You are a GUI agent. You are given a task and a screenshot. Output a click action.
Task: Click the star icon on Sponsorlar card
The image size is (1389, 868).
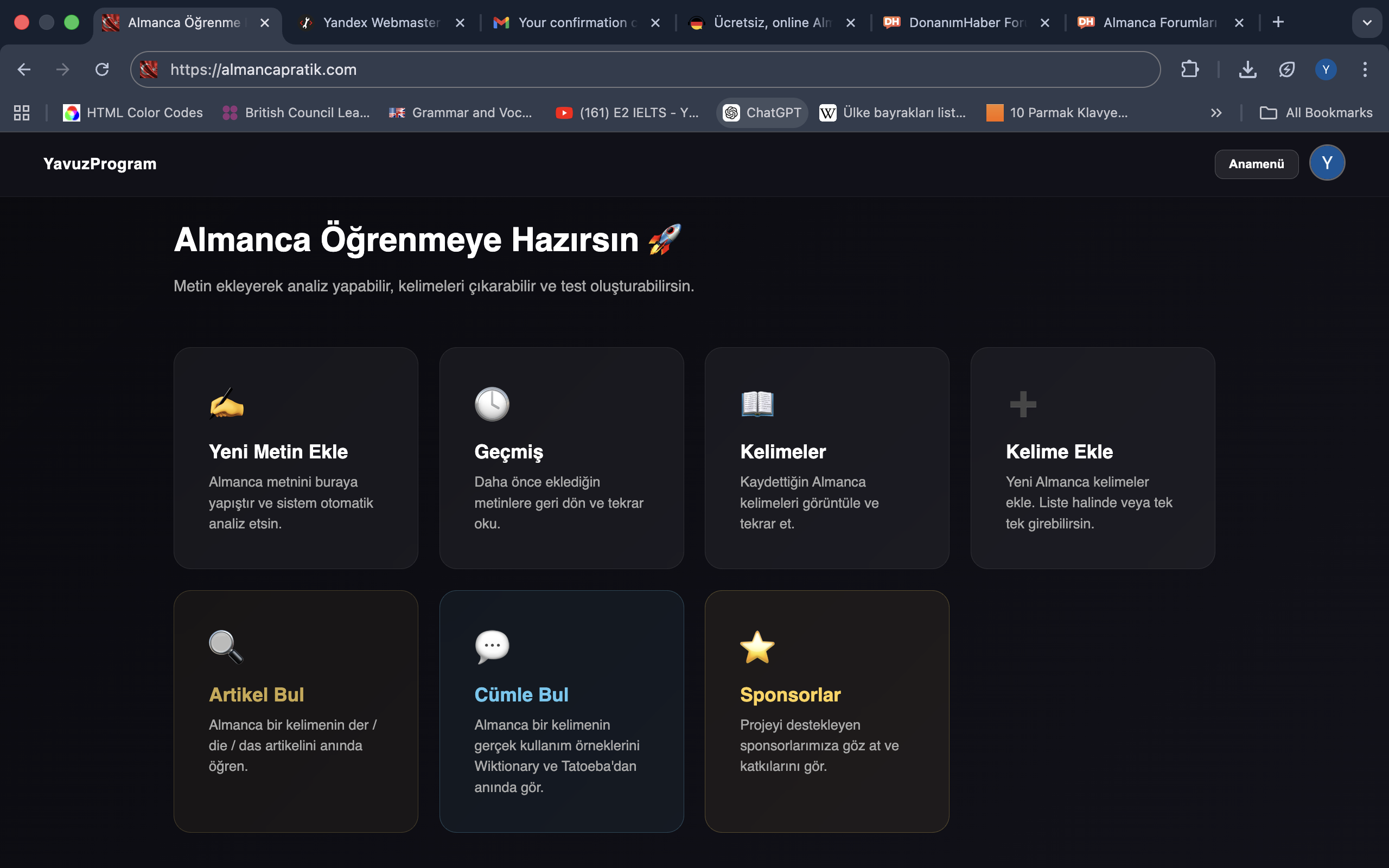click(757, 648)
